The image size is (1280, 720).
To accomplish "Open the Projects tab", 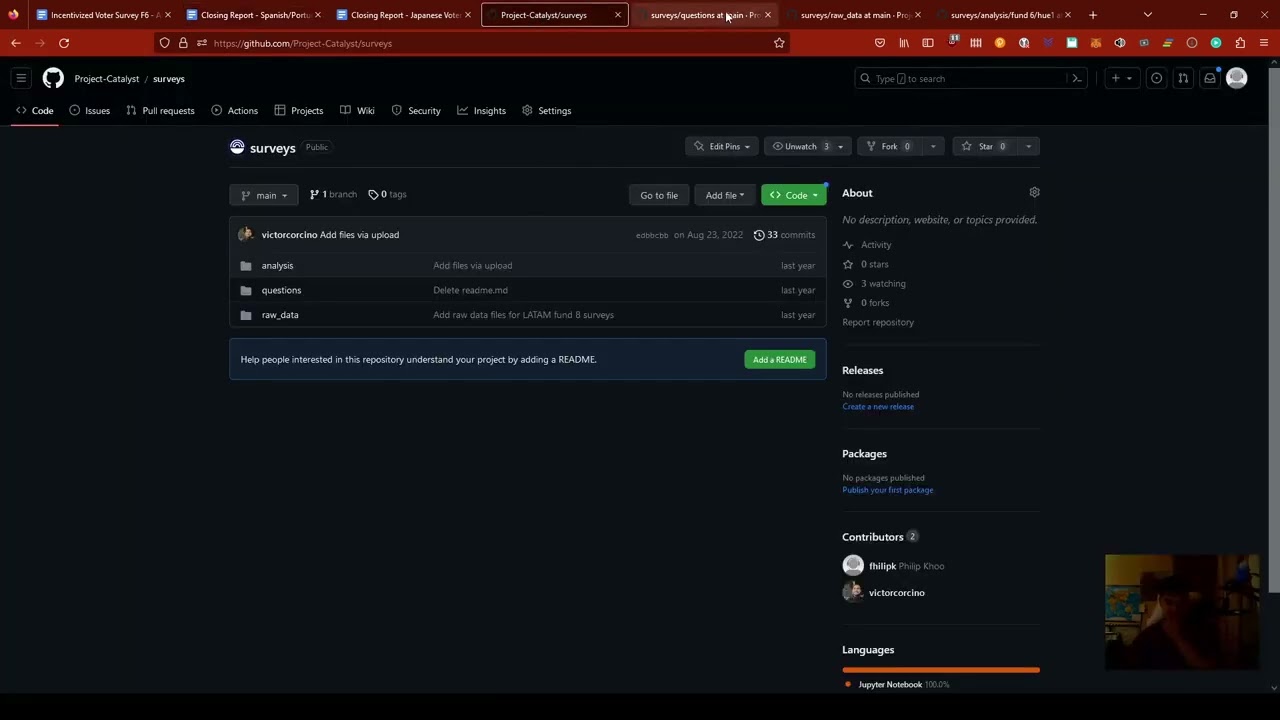I will click(299, 111).
